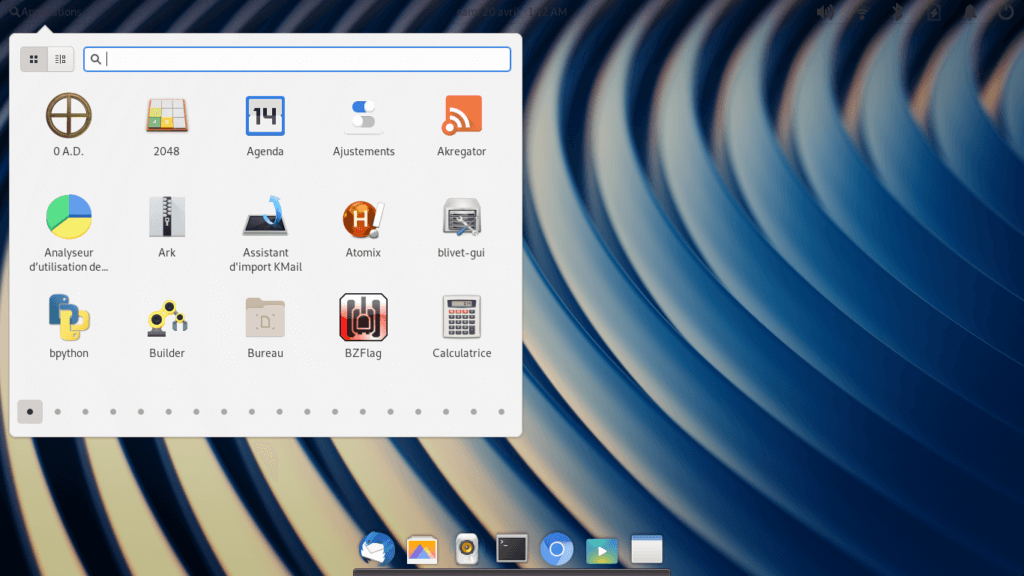Open the Bureau folder

tap(265, 327)
